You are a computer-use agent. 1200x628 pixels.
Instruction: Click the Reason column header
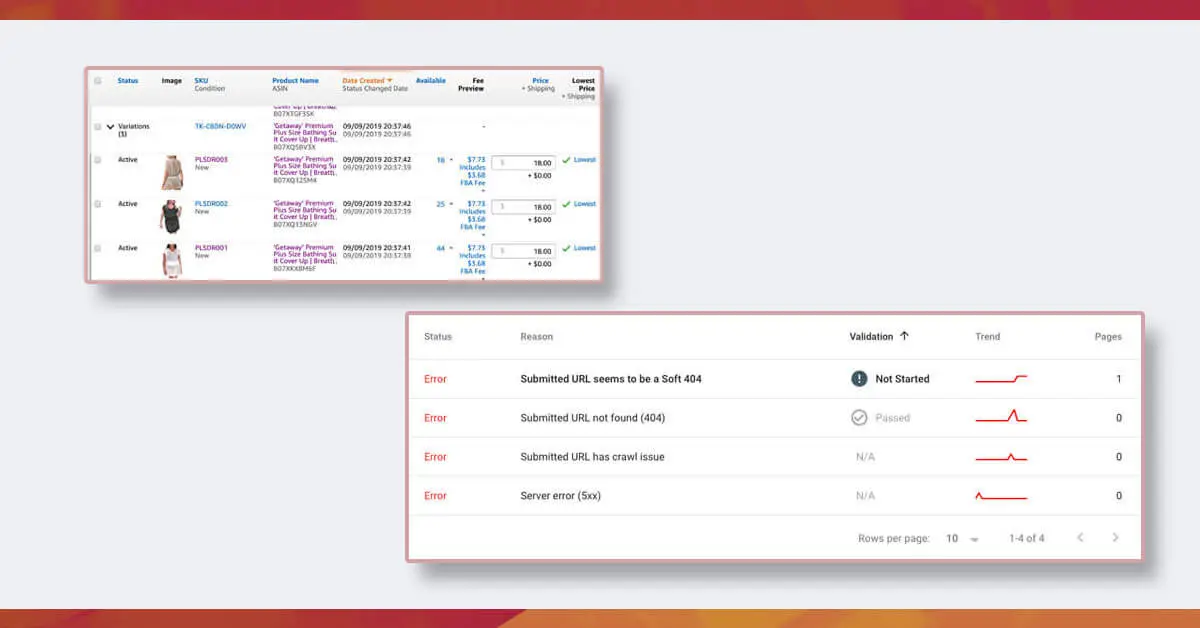(537, 337)
